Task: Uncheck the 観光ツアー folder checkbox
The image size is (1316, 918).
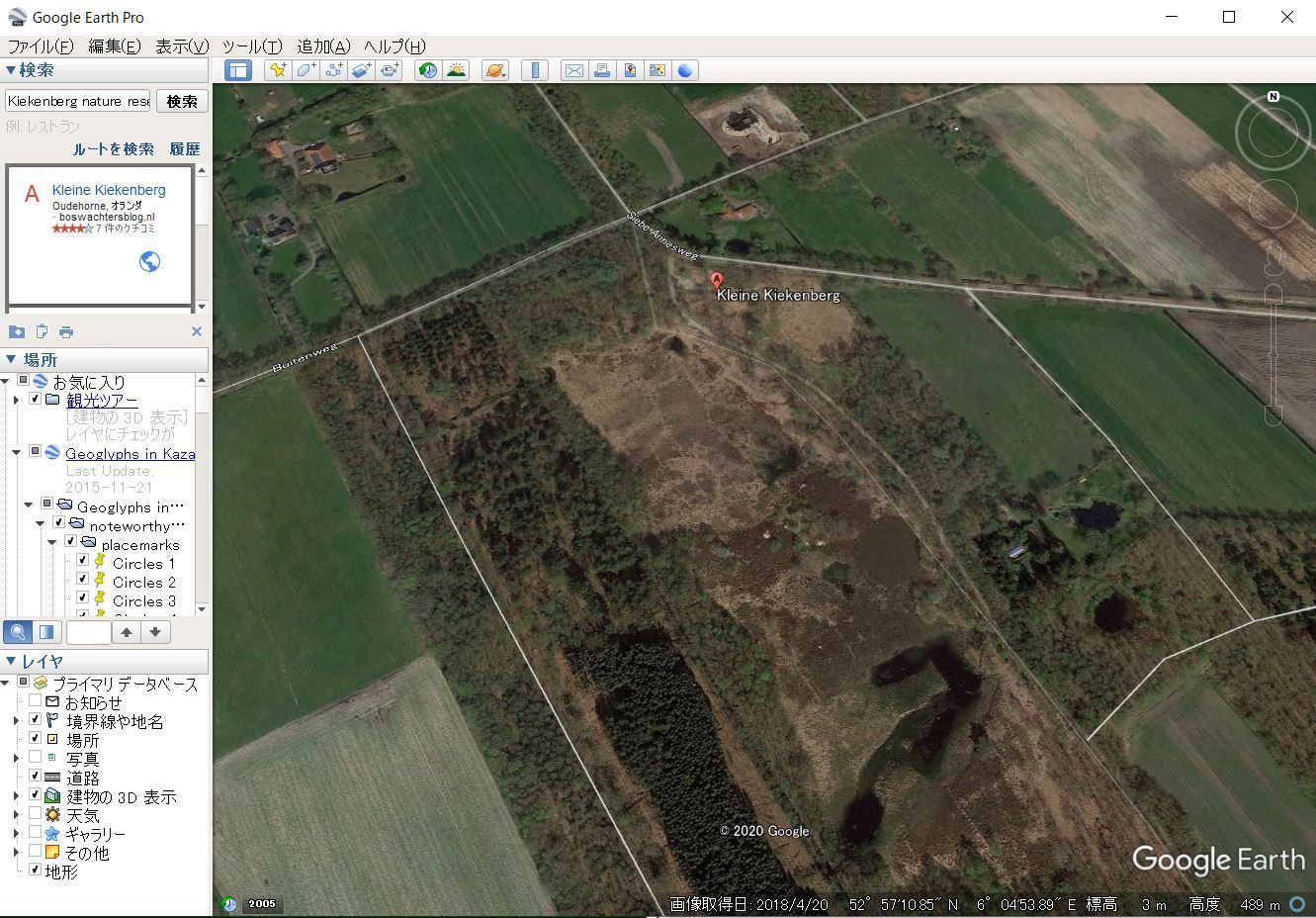Action: [x=35, y=400]
